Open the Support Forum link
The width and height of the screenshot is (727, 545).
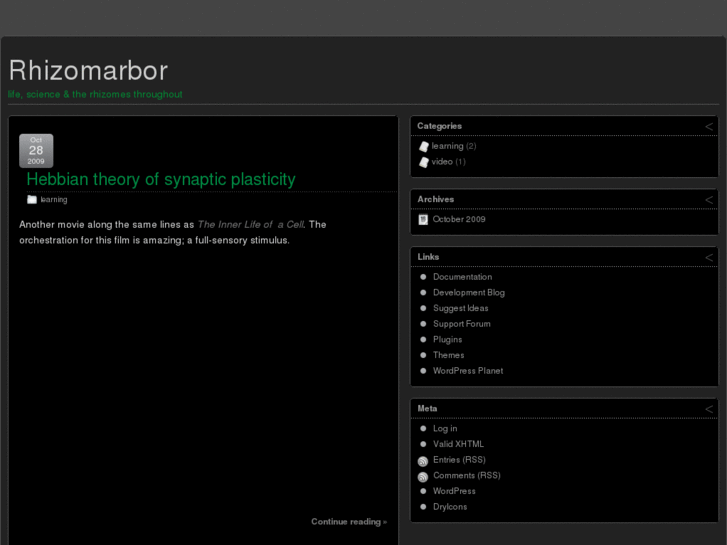click(461, 324)
